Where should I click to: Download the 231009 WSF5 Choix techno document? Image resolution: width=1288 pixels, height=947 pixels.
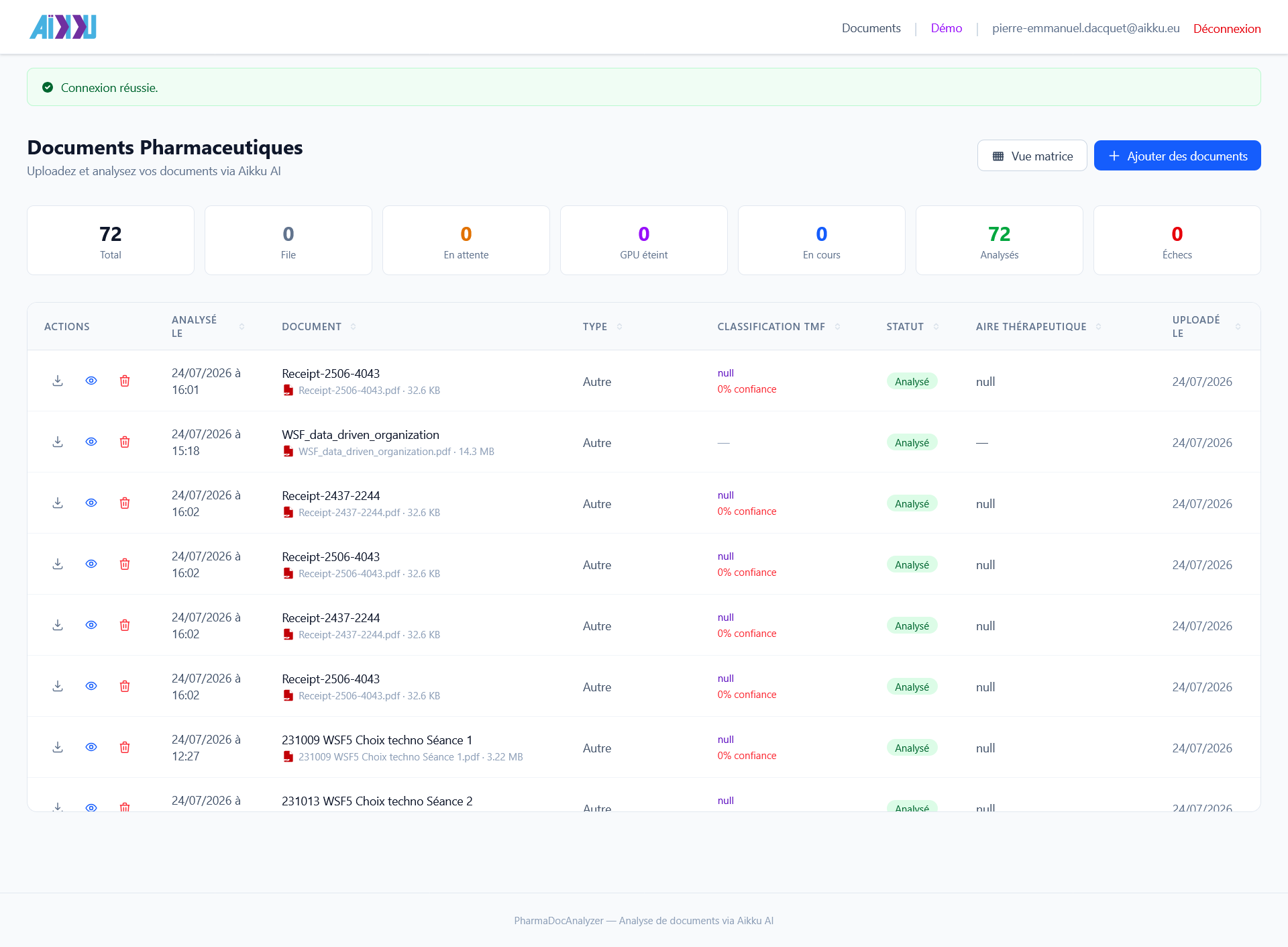point(58,747)
